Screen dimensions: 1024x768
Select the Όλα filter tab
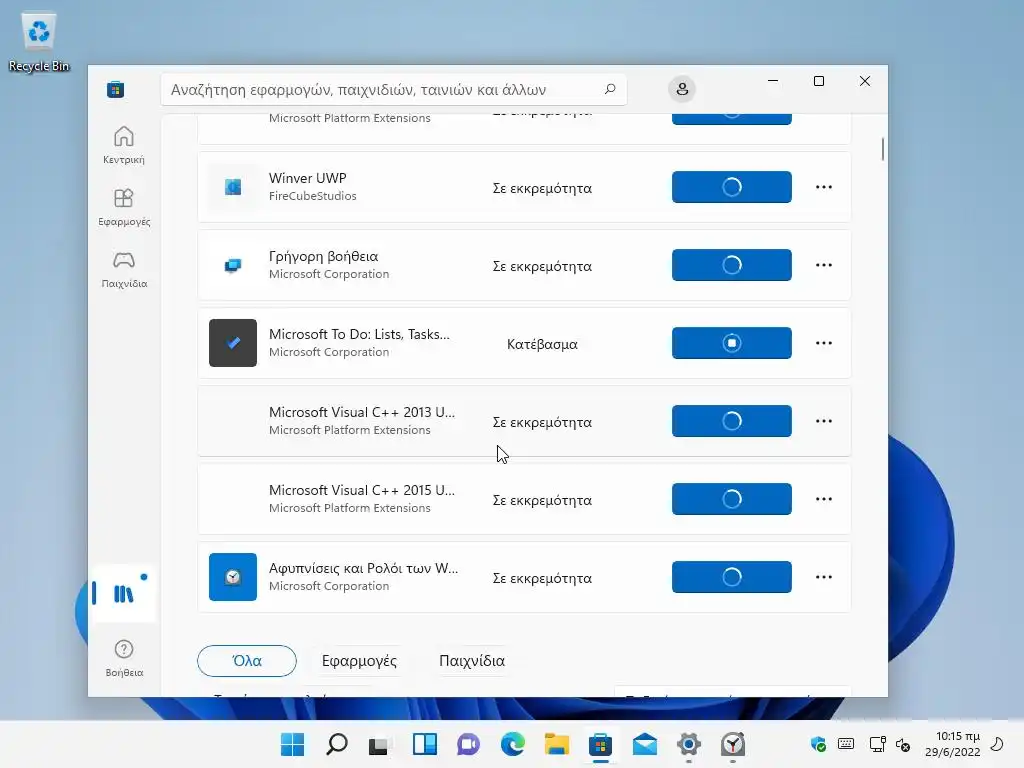point(247,661)
